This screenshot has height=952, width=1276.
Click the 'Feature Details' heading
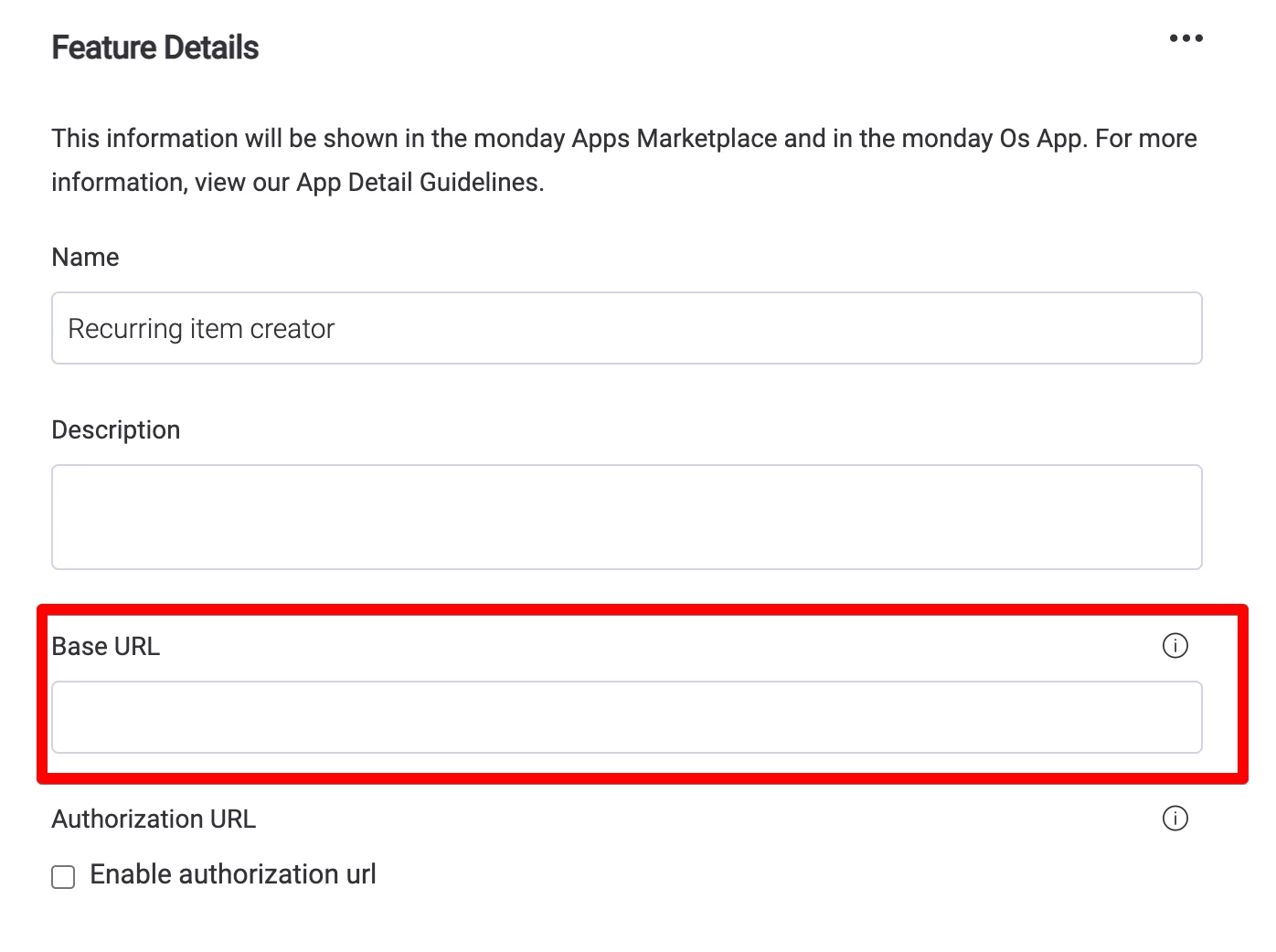(155, 48)
